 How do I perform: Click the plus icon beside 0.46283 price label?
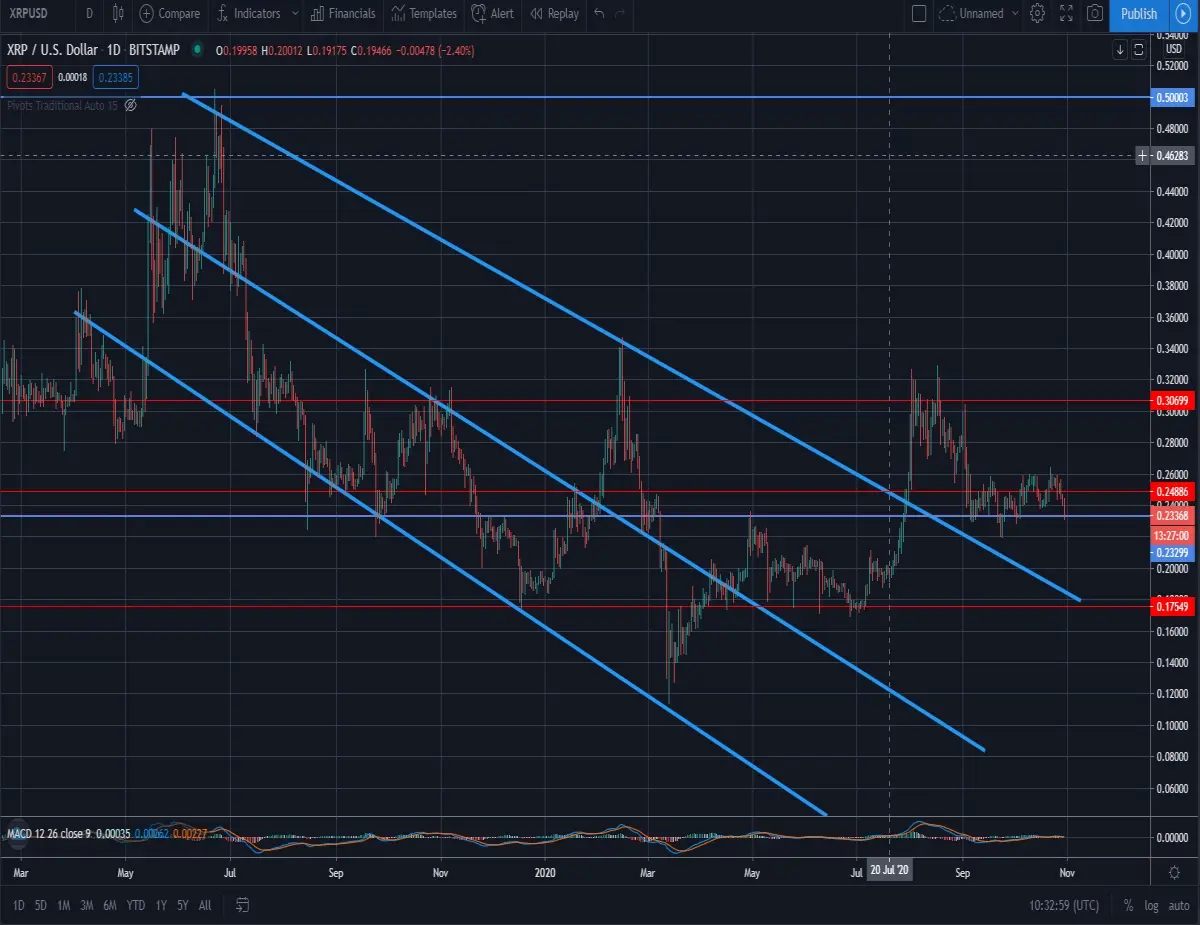pos(1143,156)
